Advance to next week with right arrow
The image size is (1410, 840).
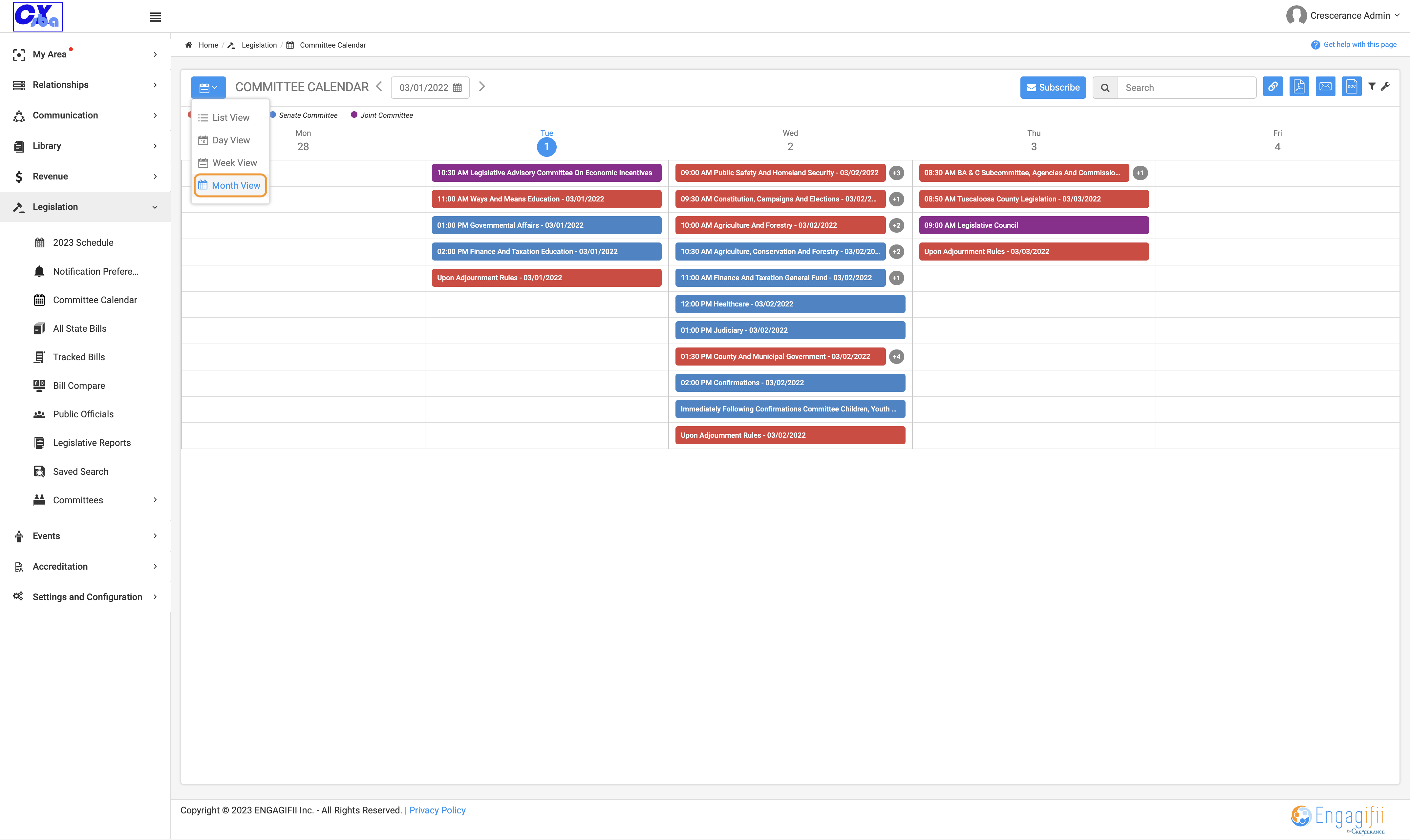coord(482,87)
